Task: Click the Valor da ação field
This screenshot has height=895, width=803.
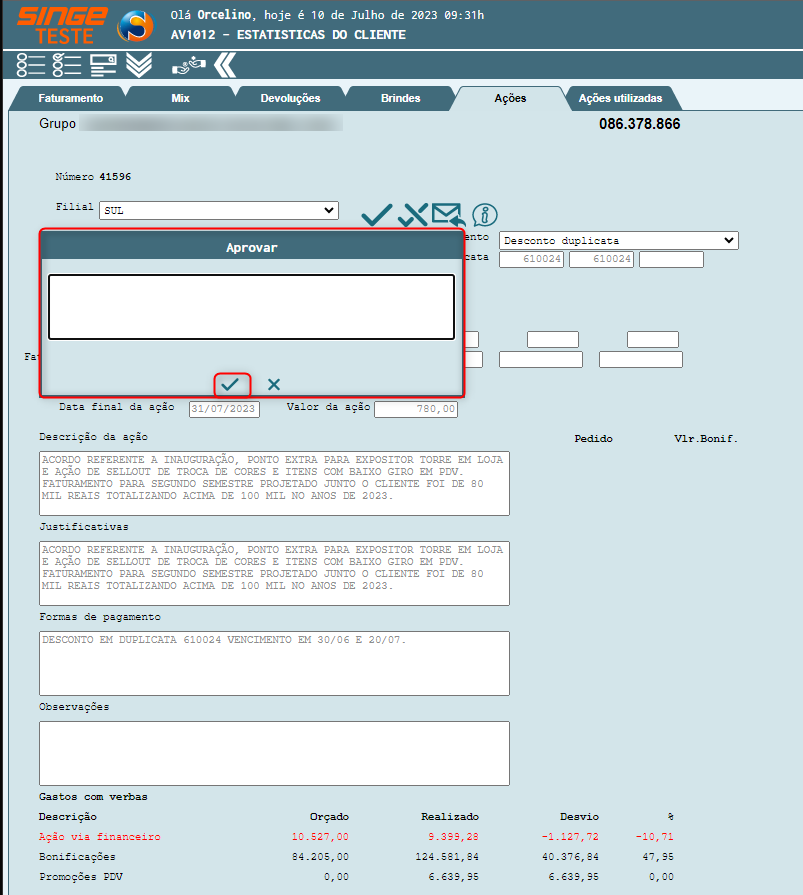Action: pyautogui.click(x=416, y=409)
